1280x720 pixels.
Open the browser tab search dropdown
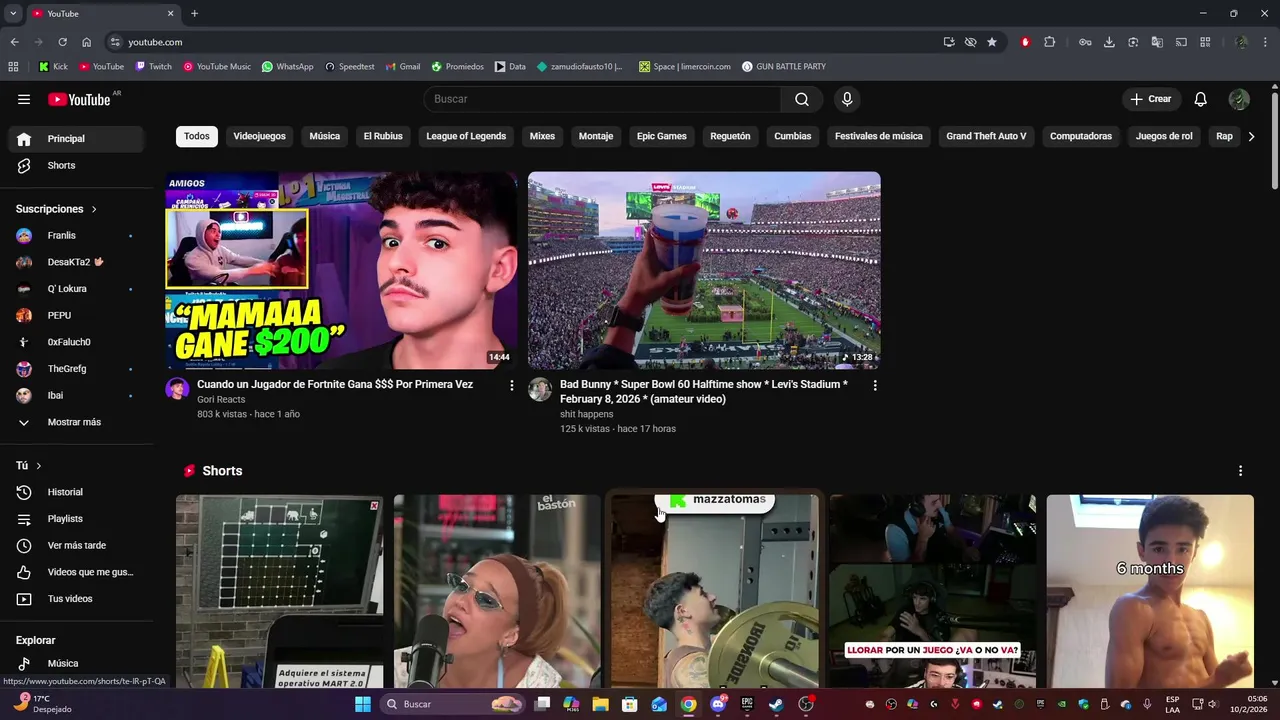(13, 13)
